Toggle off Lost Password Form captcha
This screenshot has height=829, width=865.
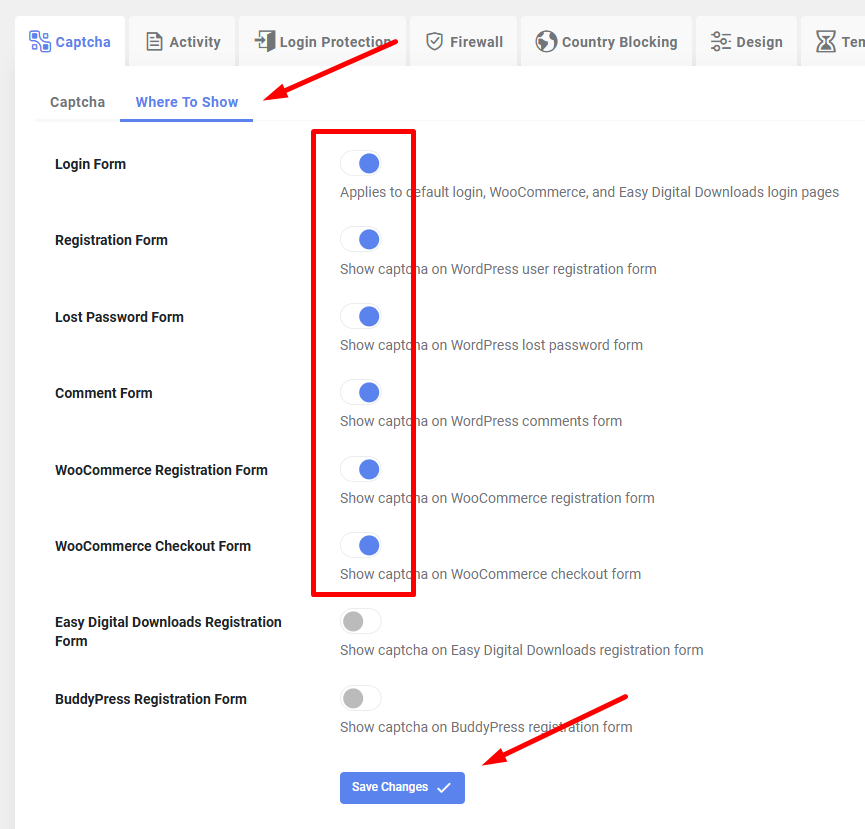[x=360, y=316]
